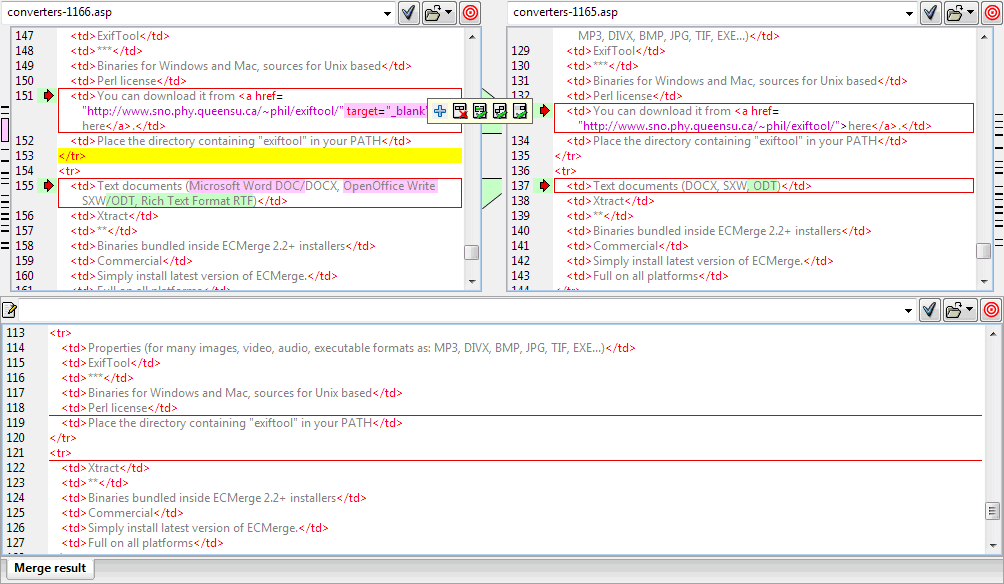
Task: Click the green-lines apply icon in the floating toolbar
Action: [479, 111]
